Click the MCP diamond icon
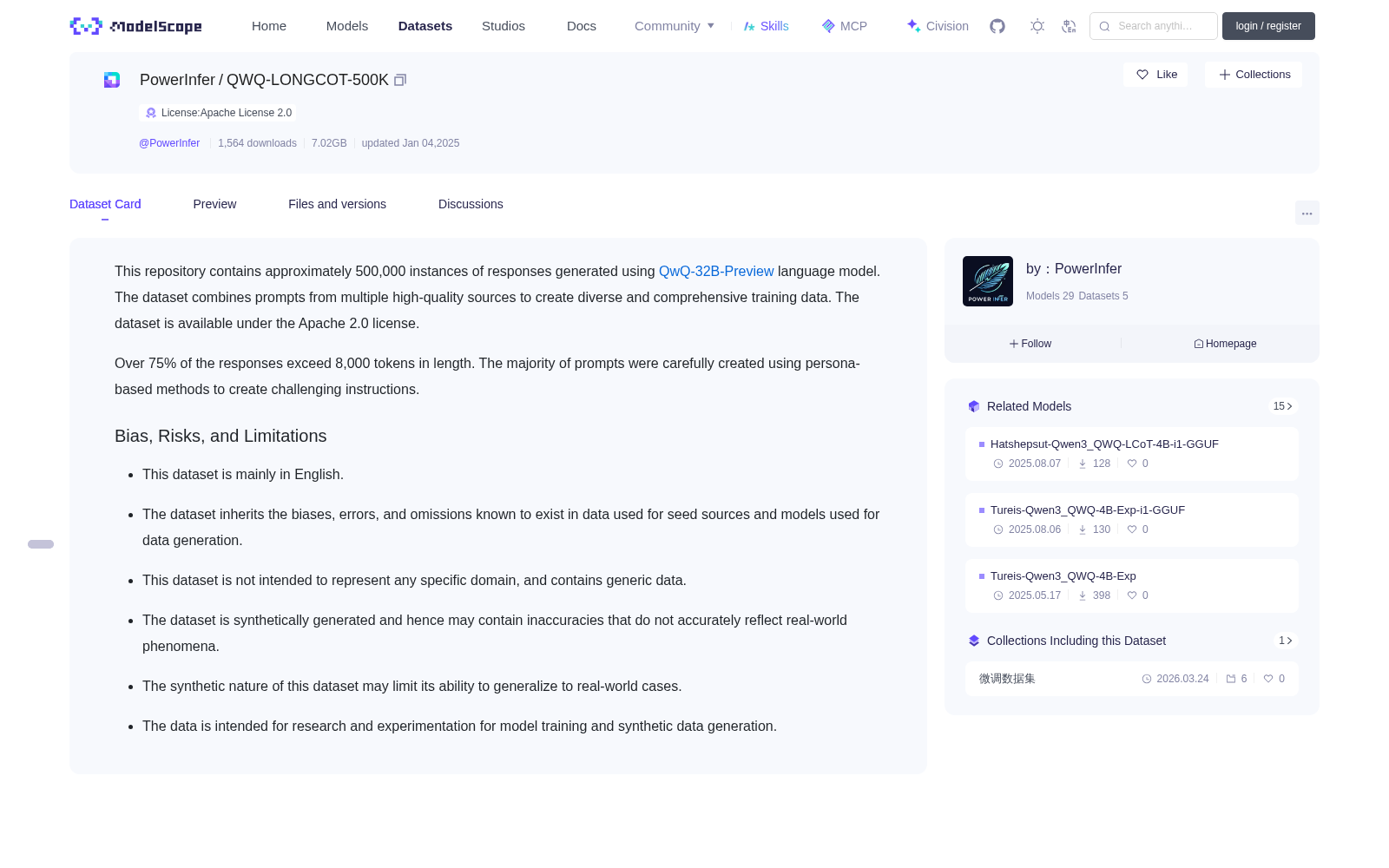This screenshot has height=868, width=1389. 828,26
